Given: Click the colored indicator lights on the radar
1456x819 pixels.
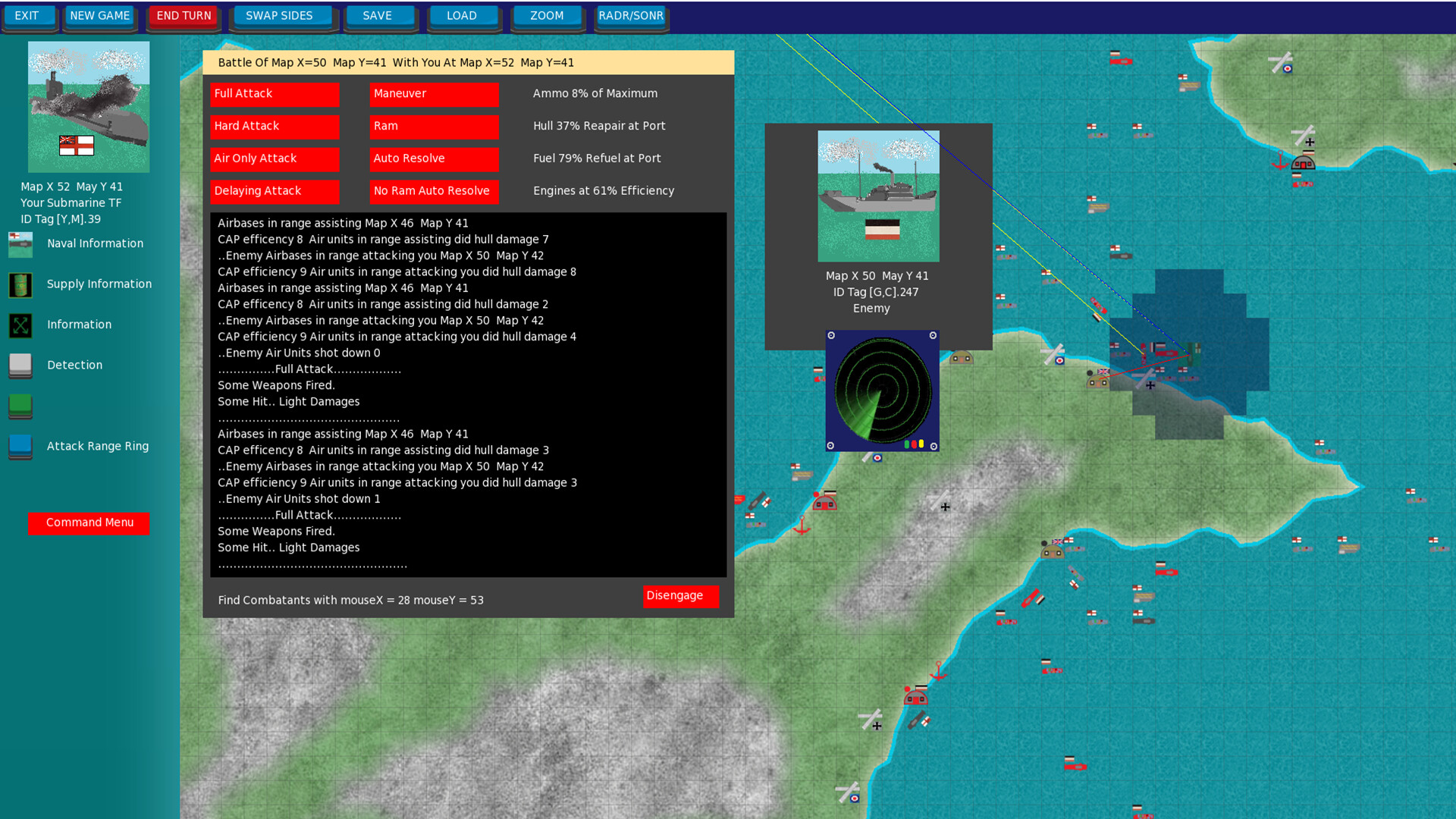Looking at the screenshot, I should coord(914,443).
